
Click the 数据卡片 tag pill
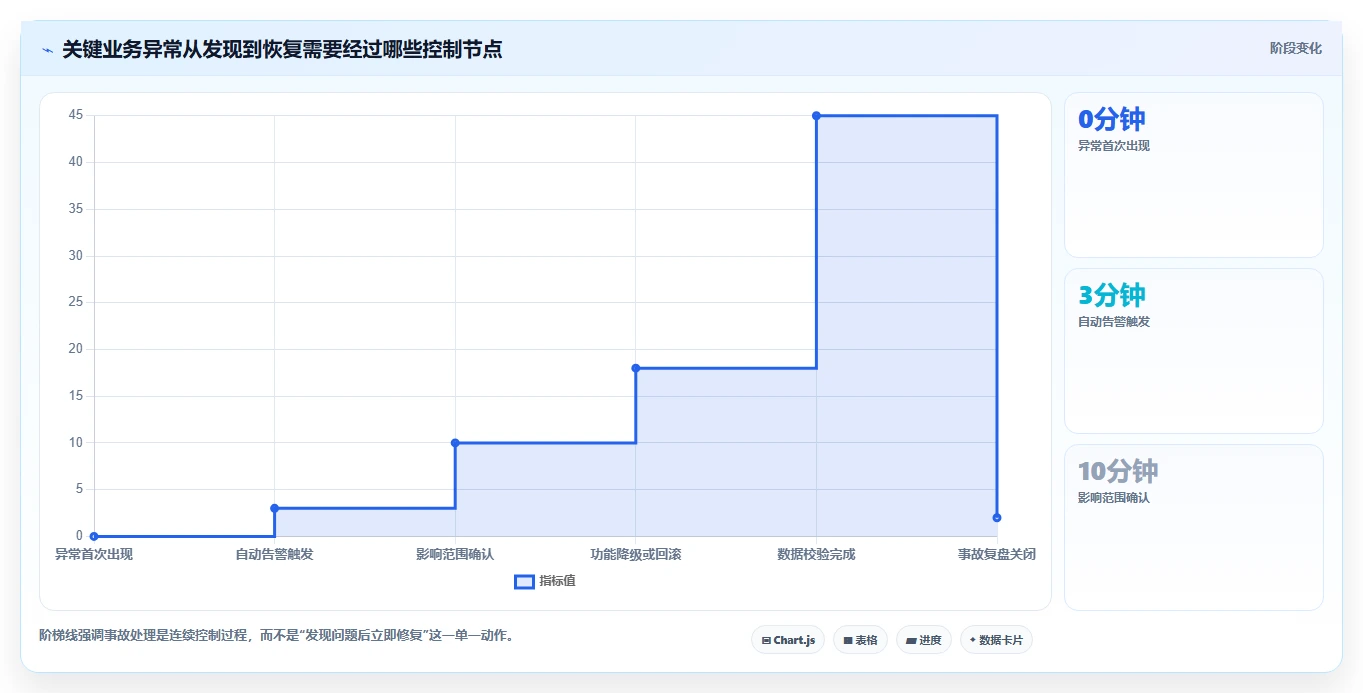996,640
